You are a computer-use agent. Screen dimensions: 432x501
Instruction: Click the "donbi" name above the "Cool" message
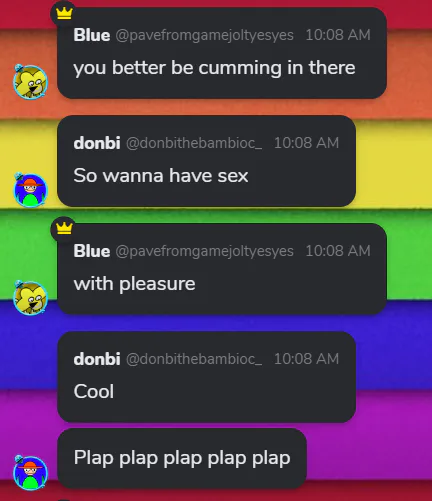pyautogui.click(x=97, y=359)
